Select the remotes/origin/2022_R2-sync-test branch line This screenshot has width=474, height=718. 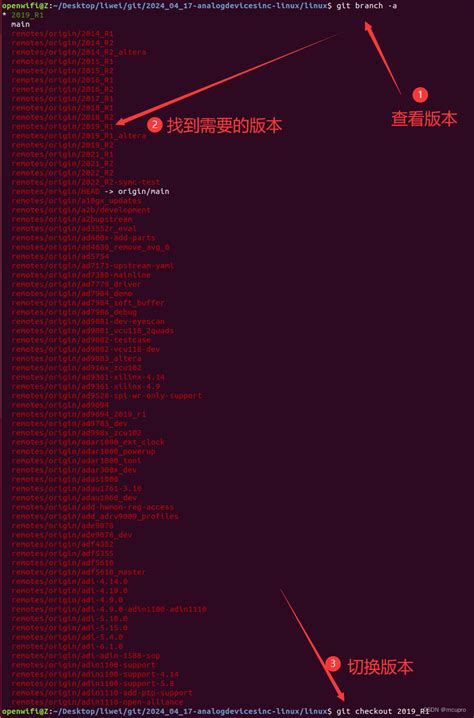click(86, 182)
